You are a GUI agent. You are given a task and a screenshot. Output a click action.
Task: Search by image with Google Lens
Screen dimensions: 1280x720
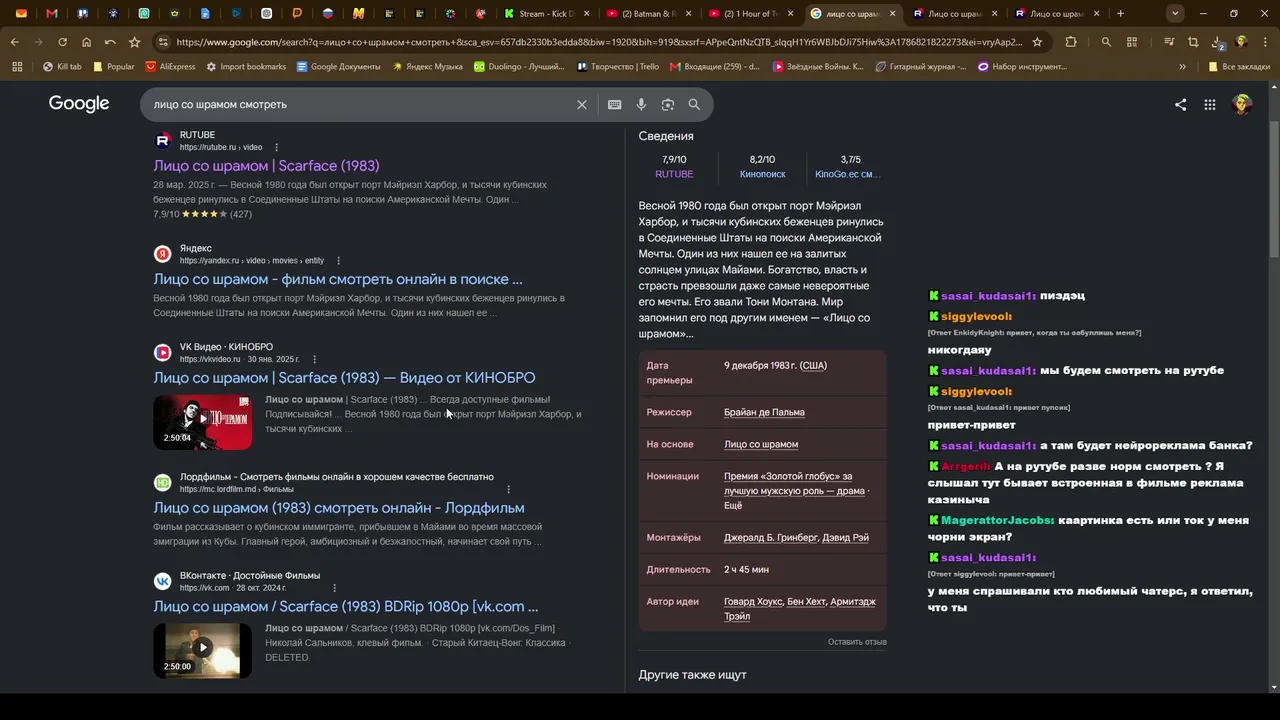[667, 104]
